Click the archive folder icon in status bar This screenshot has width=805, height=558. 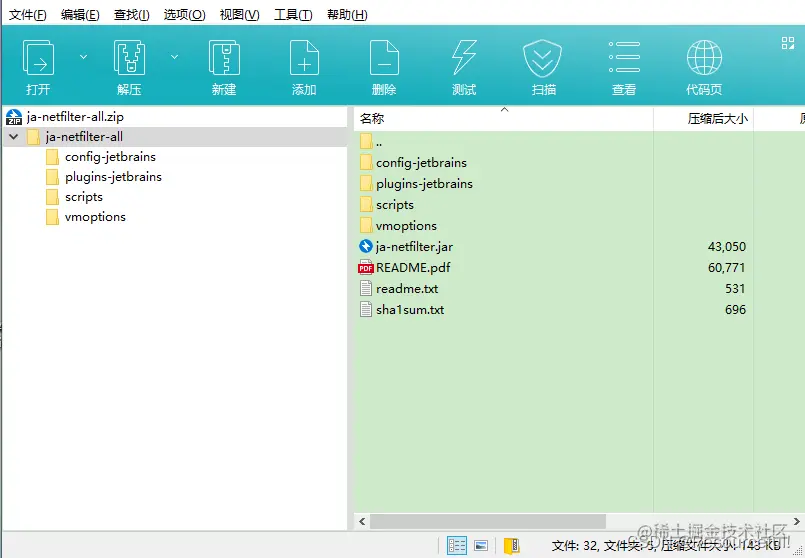[512, 546]
